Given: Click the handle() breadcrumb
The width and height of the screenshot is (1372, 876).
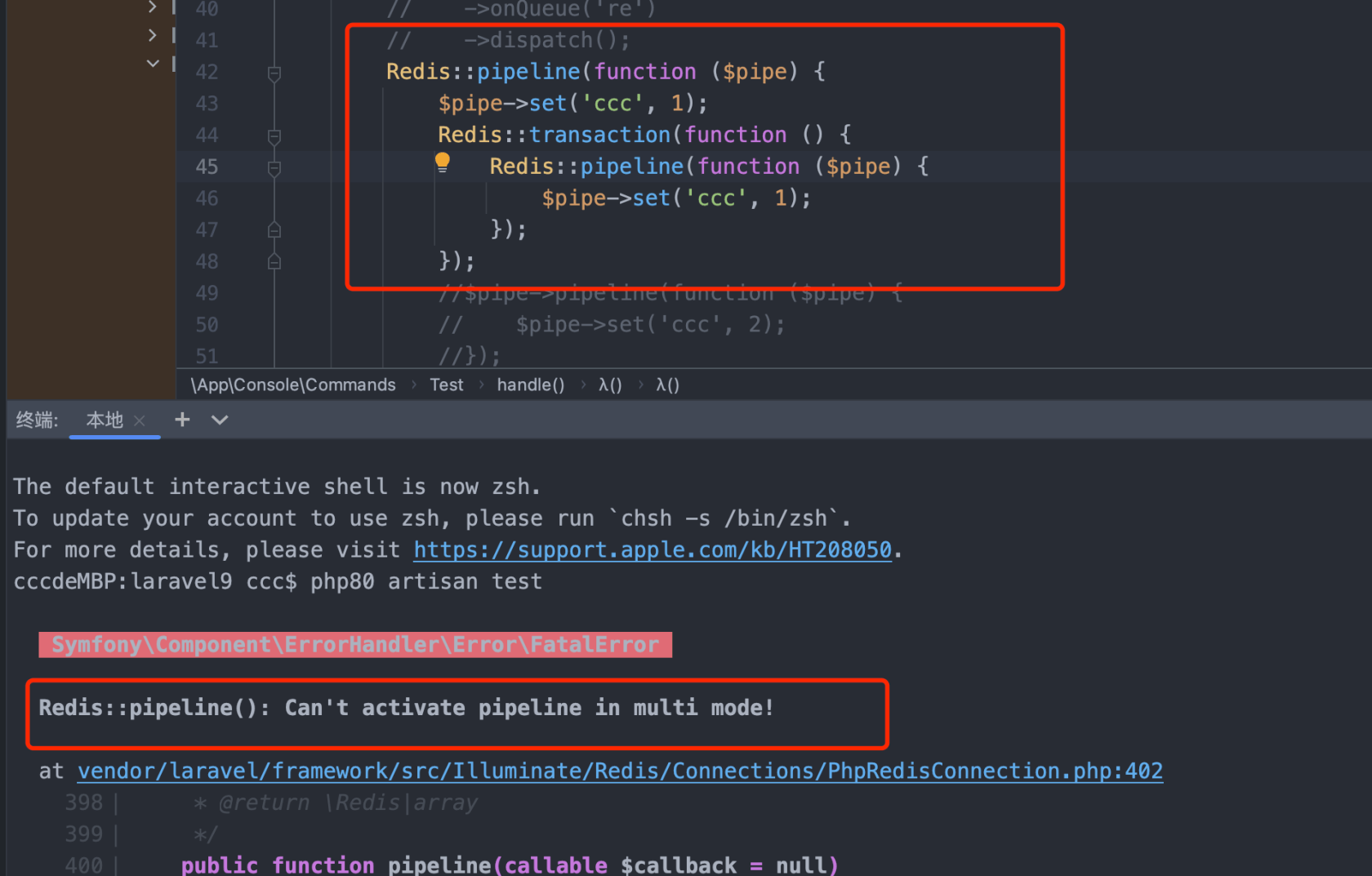Looking at the screenshot, I should (x=531, y=385).
